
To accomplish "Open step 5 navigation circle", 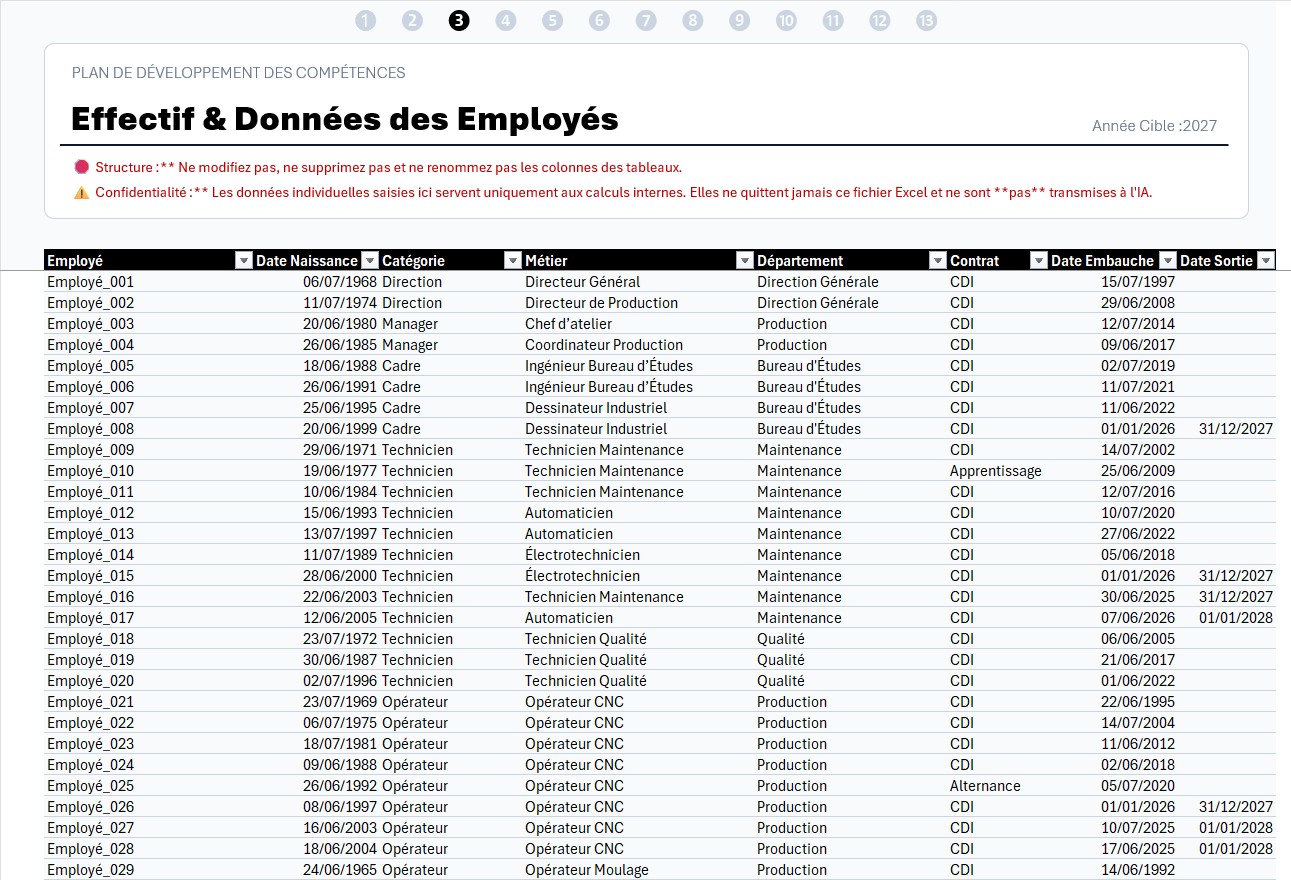I will (x=553, y=20).
